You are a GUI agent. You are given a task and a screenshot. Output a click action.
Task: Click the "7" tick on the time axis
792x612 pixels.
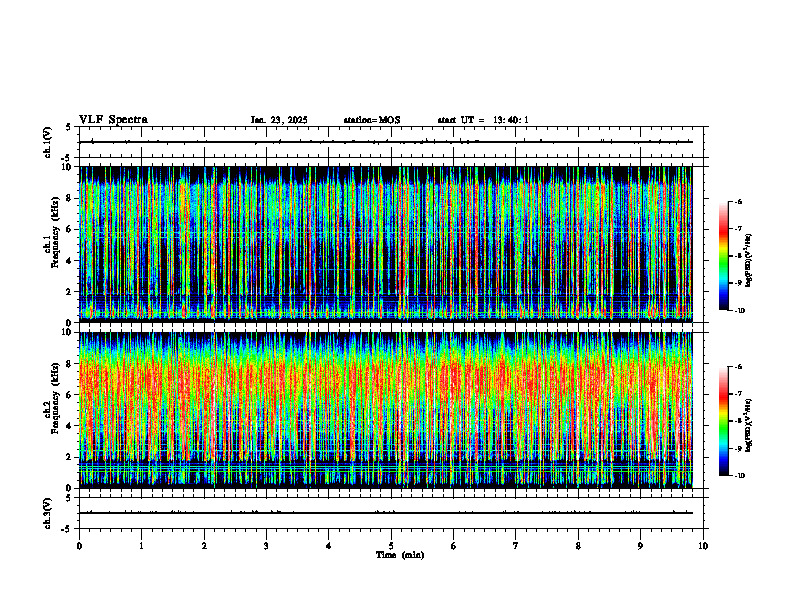click(x=516, y=546)
